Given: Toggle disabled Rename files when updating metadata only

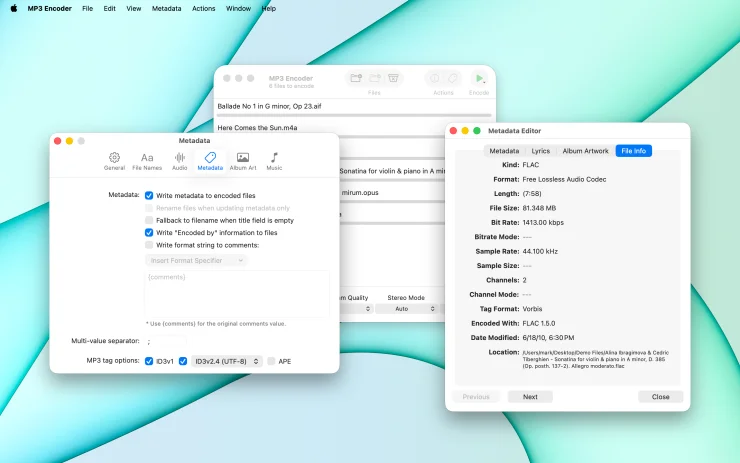Looking at the screenshot, I should [x=149, y=208].
